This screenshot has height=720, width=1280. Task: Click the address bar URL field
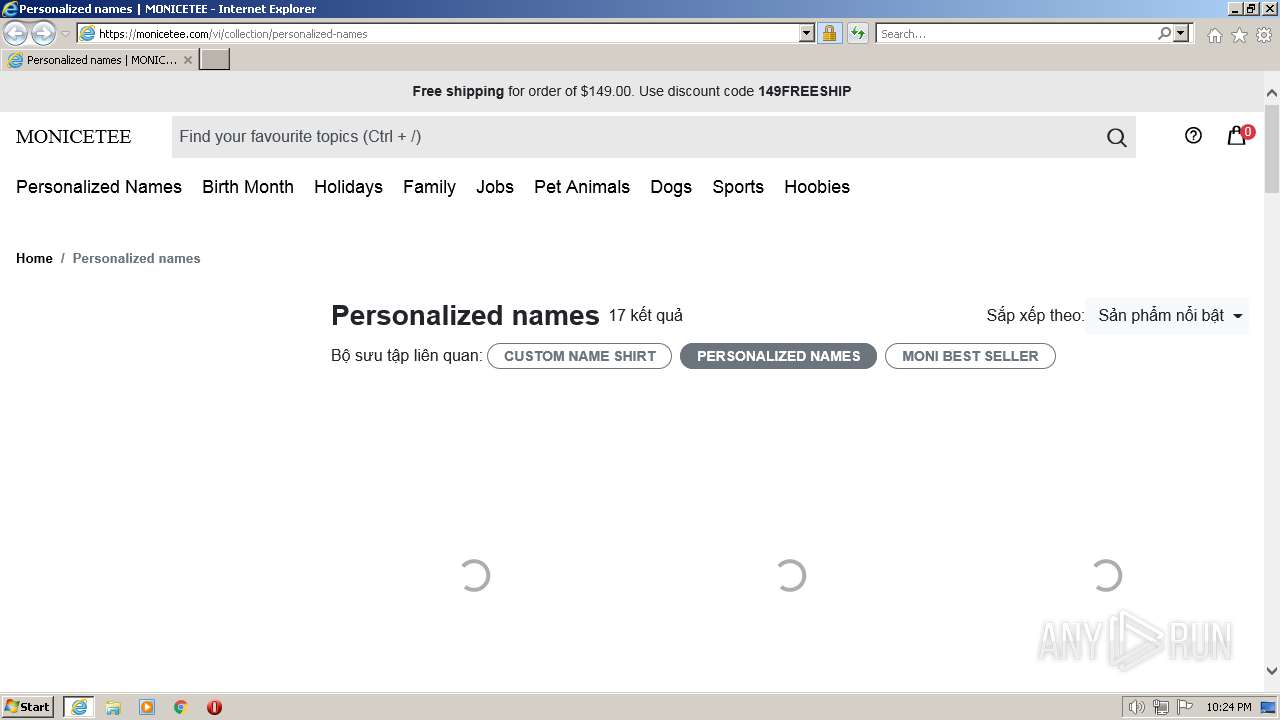point(447,33)
